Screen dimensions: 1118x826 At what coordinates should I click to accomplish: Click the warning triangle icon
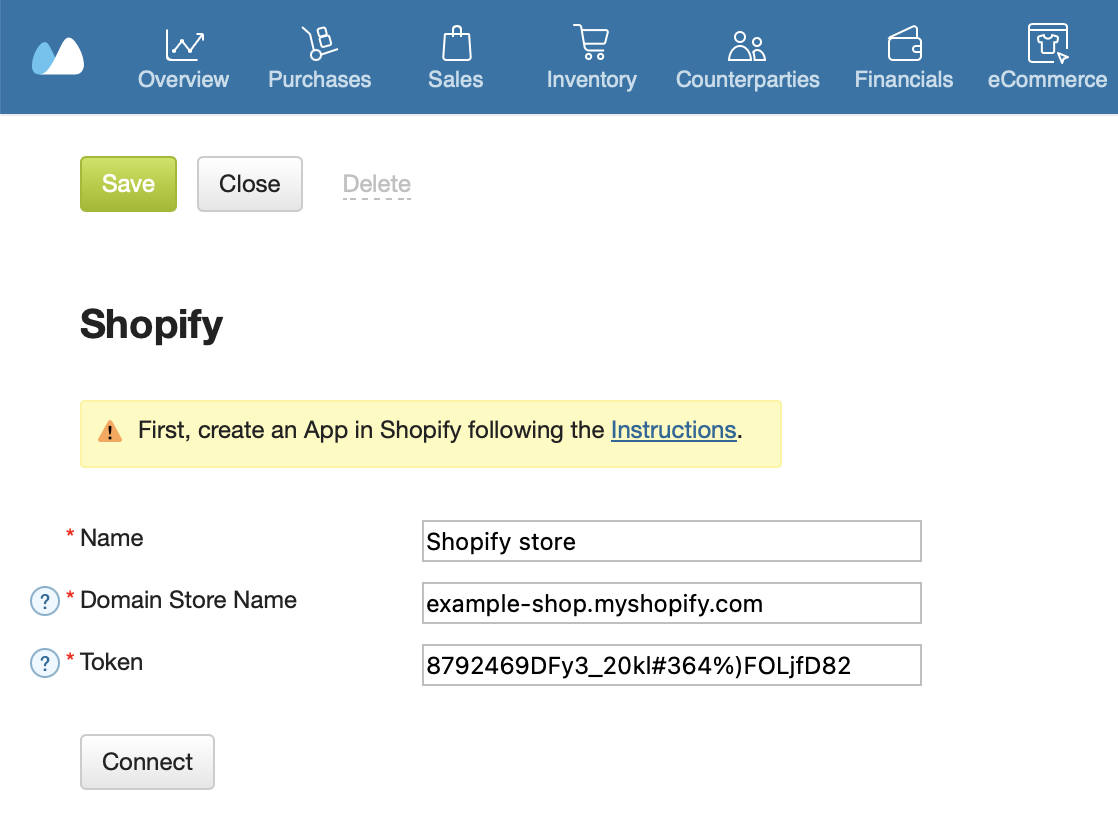tap(110, 432)
